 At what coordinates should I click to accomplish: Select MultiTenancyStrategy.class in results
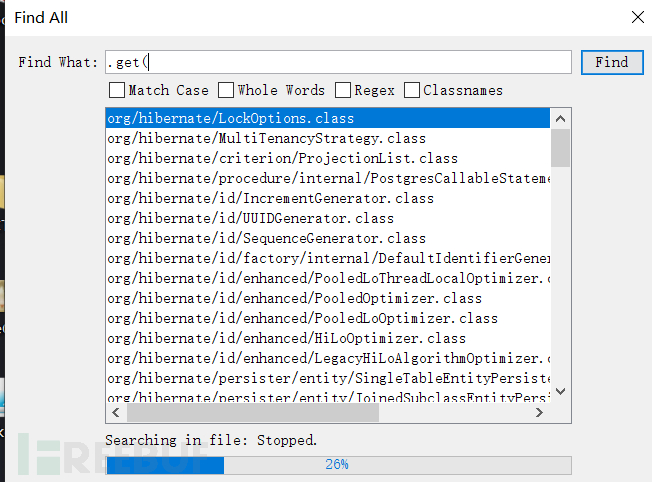coord(266,138)
